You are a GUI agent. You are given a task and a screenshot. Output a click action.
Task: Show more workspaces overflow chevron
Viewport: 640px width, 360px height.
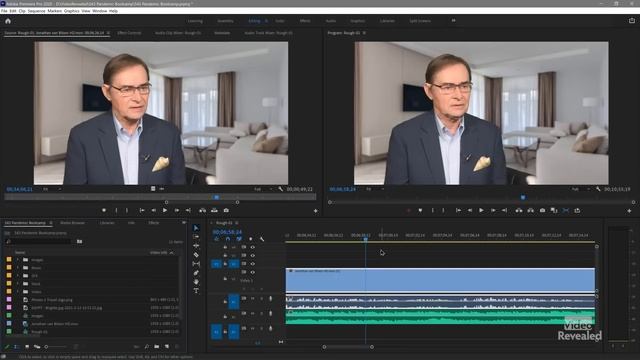point(453,20)
